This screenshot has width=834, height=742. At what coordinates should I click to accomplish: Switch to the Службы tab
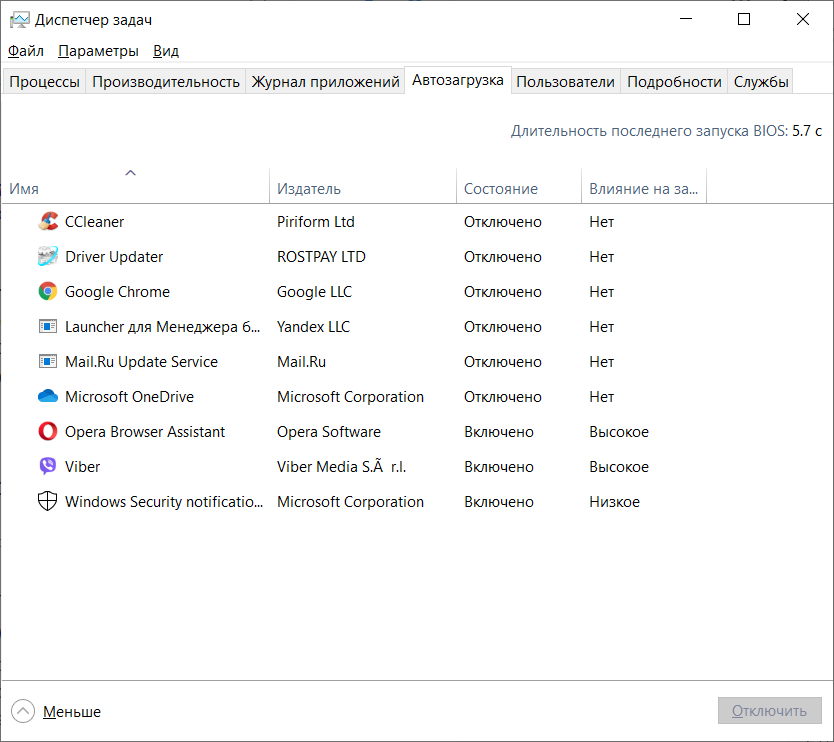click(761, 82)
